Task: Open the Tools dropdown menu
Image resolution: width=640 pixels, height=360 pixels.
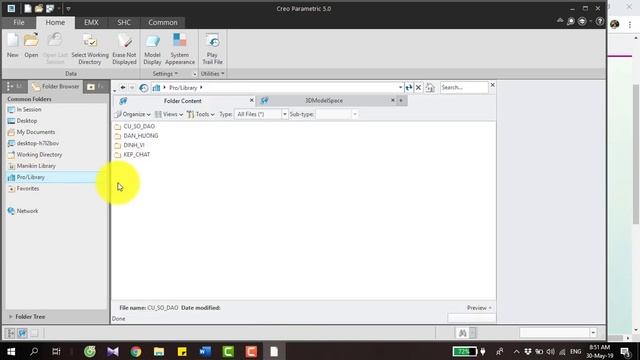Action: click(201, 114)
